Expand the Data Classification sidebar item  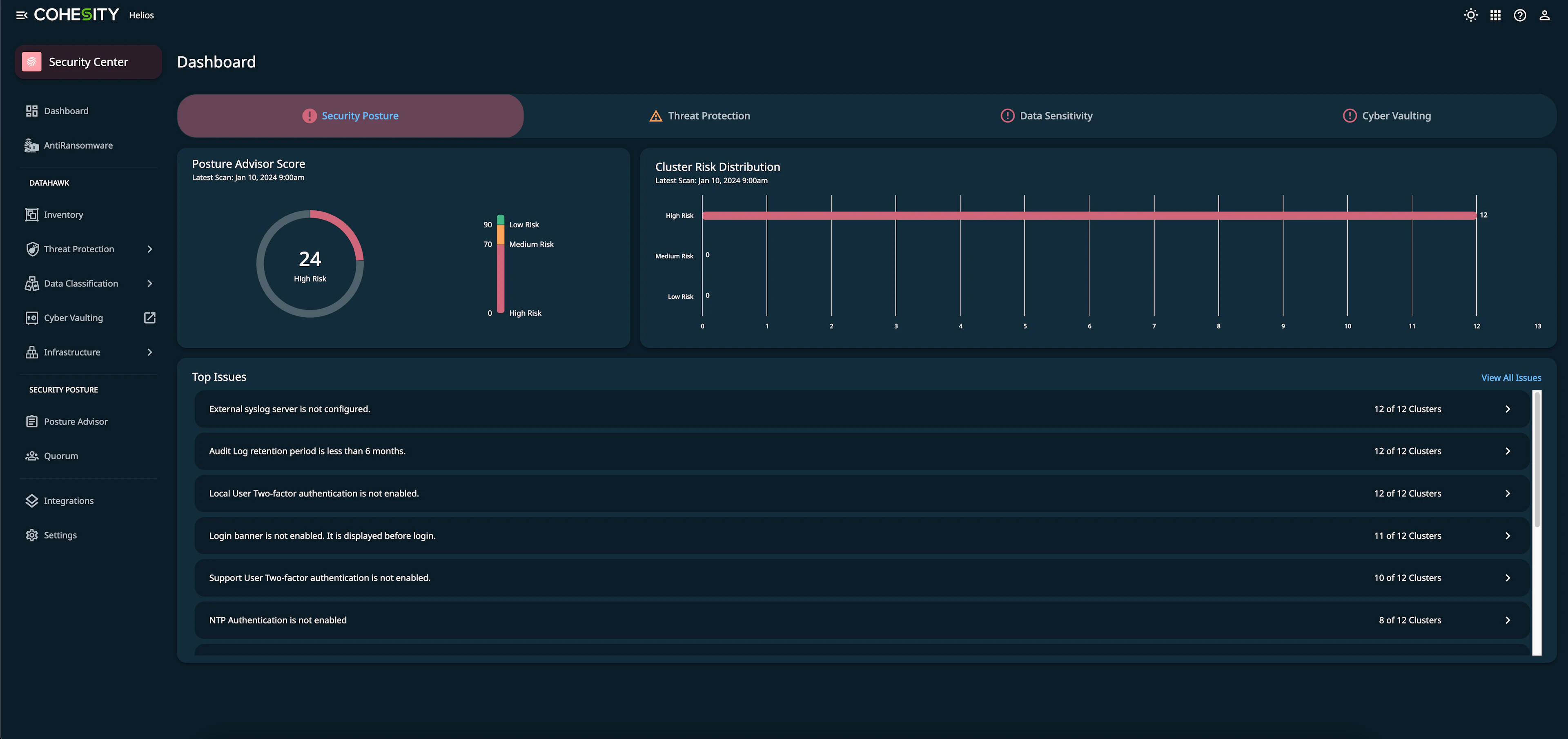click(150, 283)
